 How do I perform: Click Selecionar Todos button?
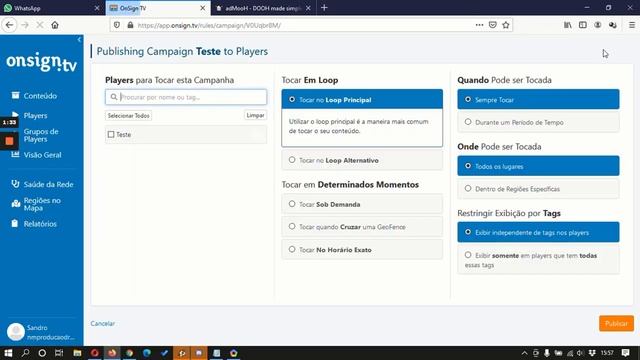[129, 116]
